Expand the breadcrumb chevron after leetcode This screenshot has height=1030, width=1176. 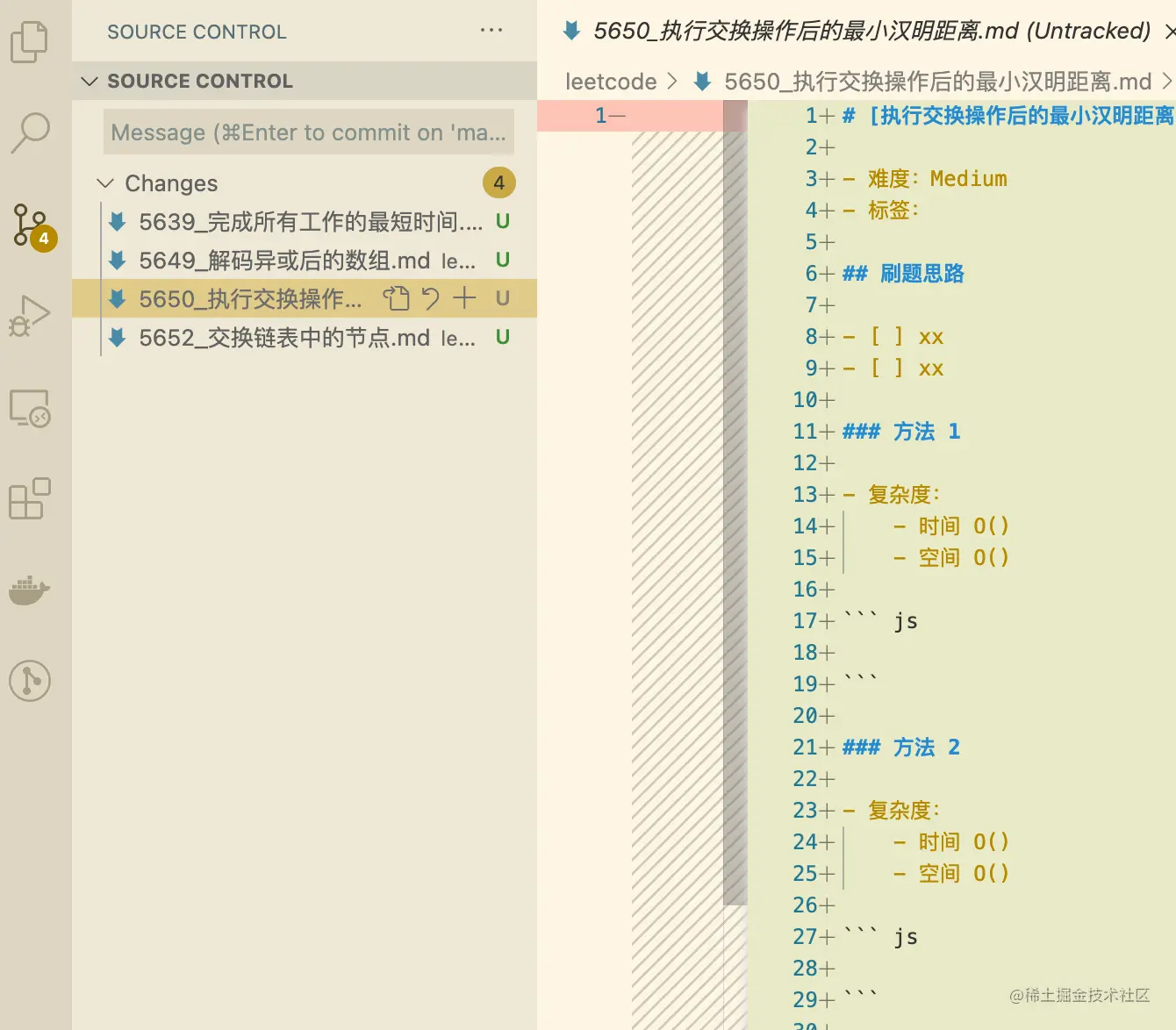(672, 82)
